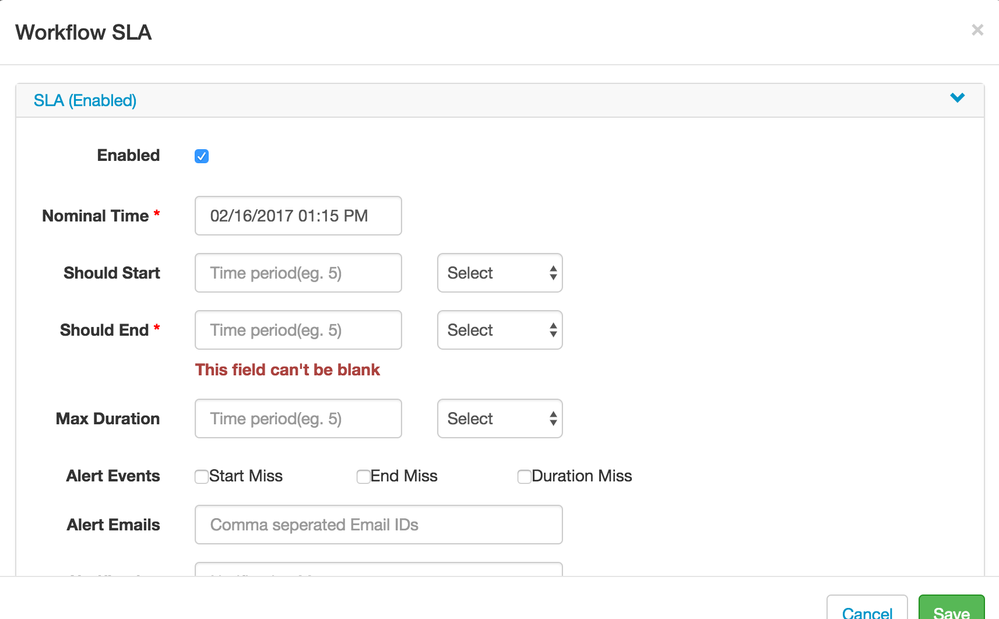This screenshot has width=999, height=619.
Task: Collapse the SLA panel chevron icon
Action: tap(957, 98)
